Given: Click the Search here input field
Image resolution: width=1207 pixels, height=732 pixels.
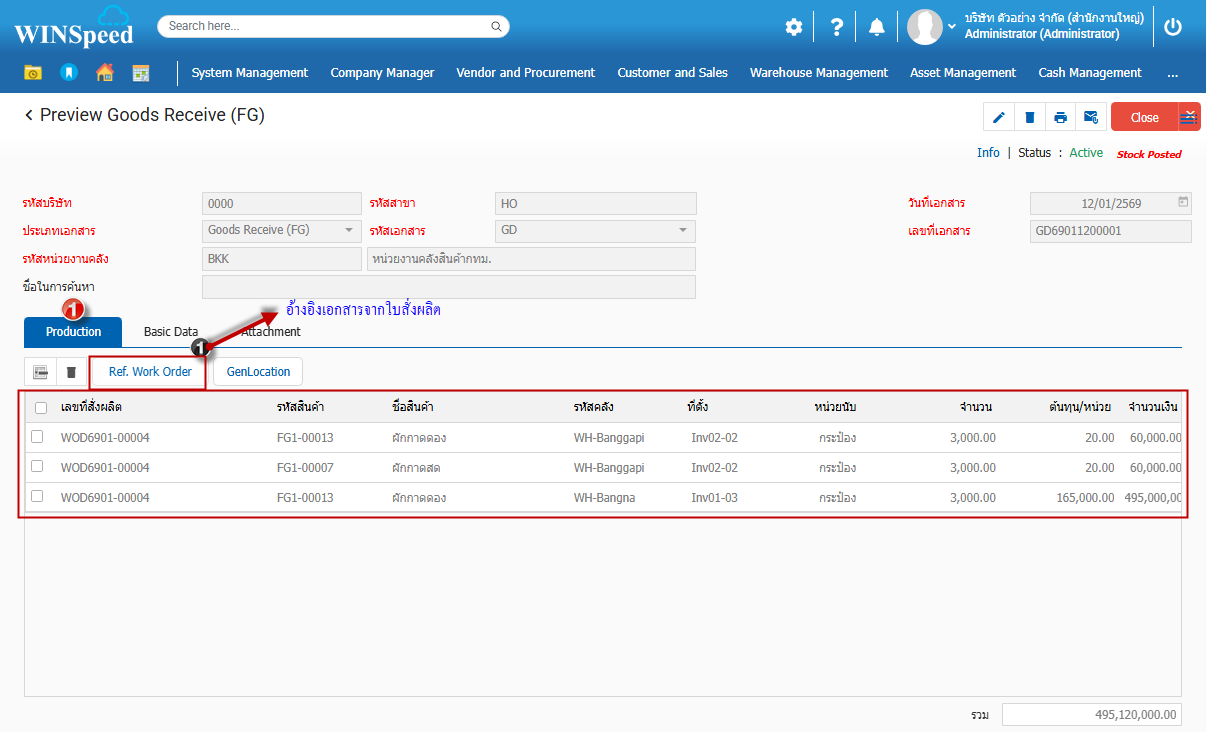Looking at the screenshot, I should click(x=333, y=26).
